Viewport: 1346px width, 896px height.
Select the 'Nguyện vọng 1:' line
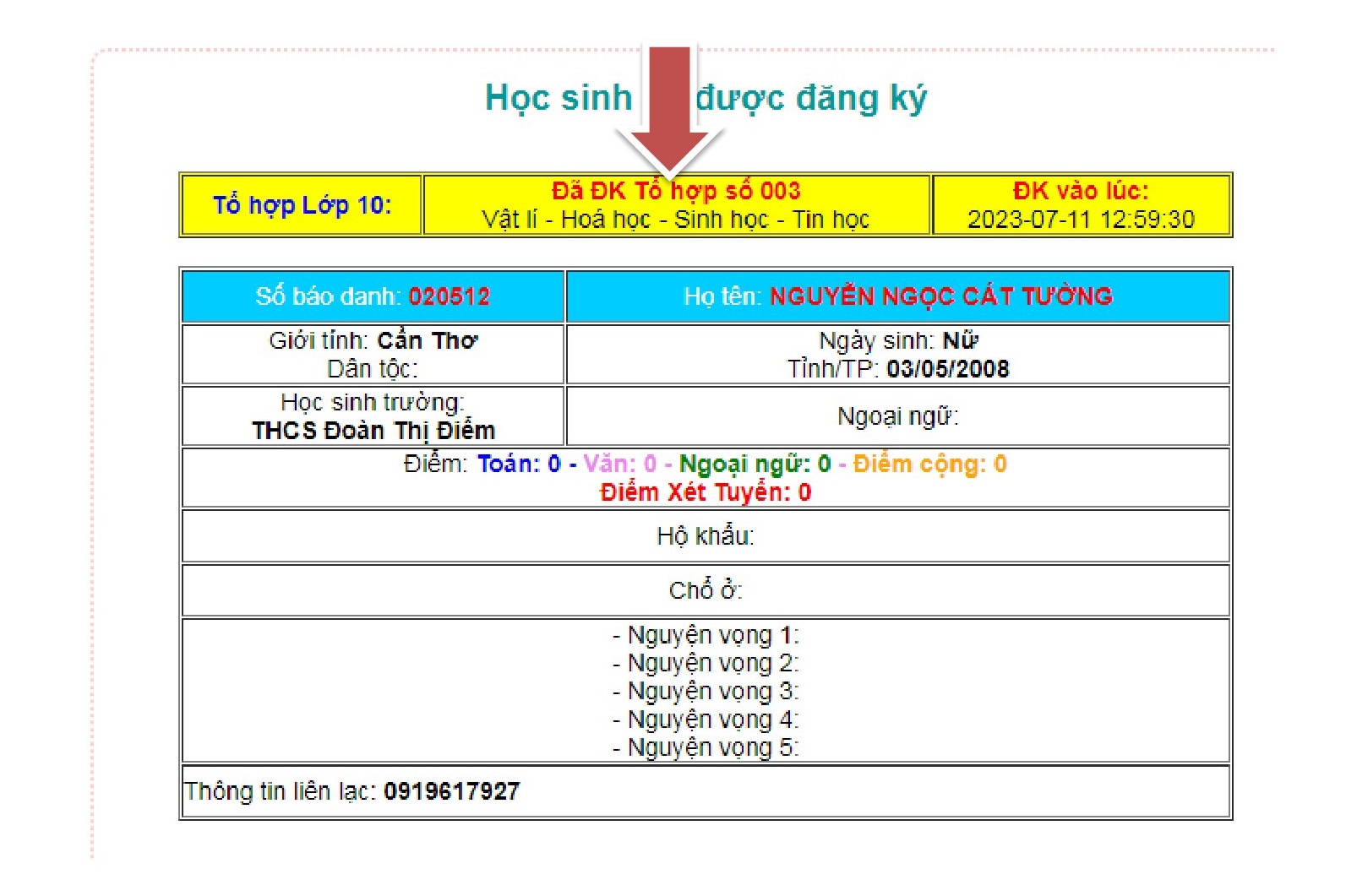tap(705, 635)
